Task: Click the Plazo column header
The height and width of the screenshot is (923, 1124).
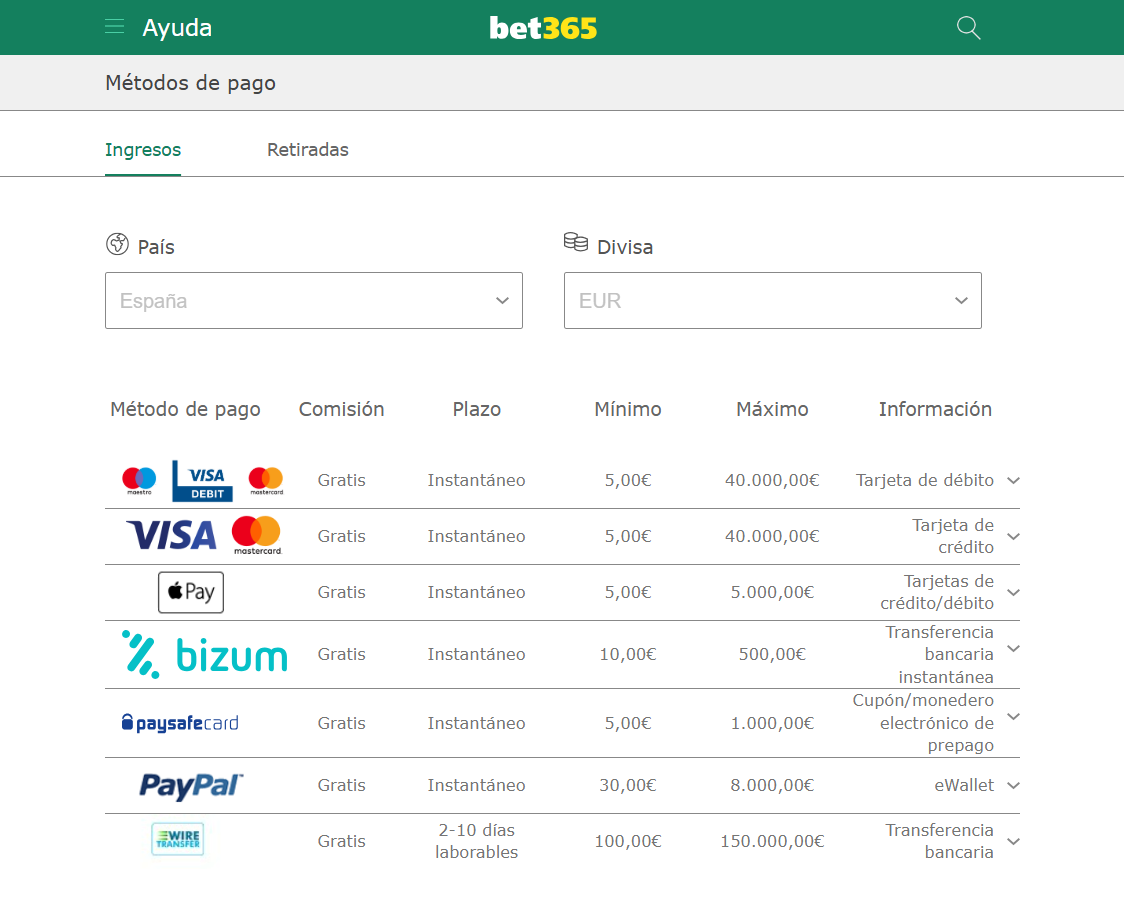Action: tap(477, 409)
